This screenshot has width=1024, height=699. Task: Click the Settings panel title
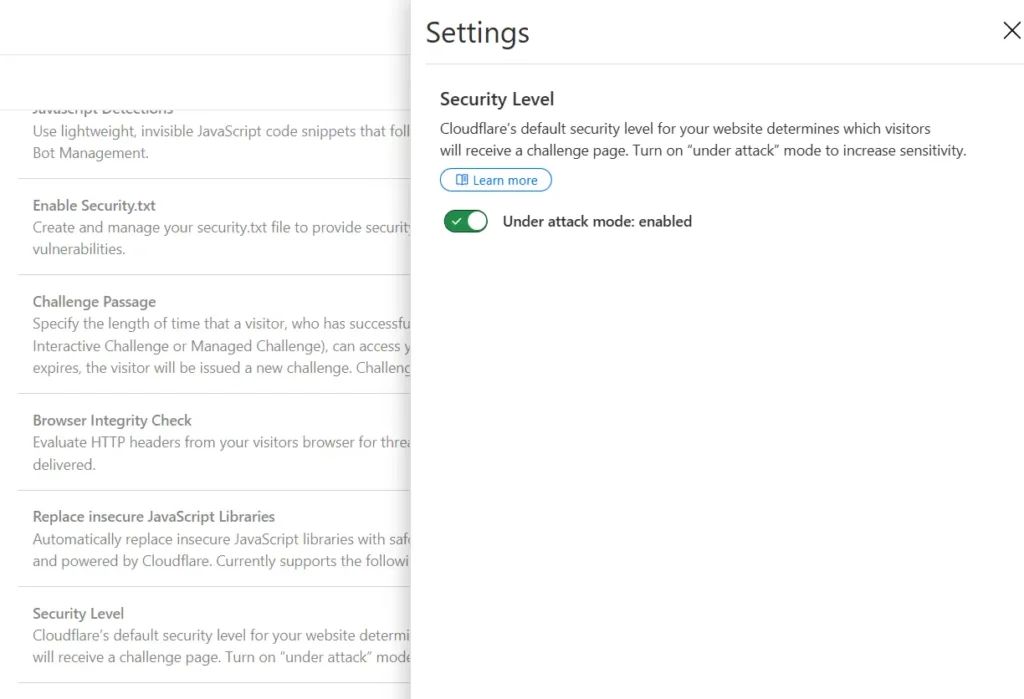pos(477,33)
